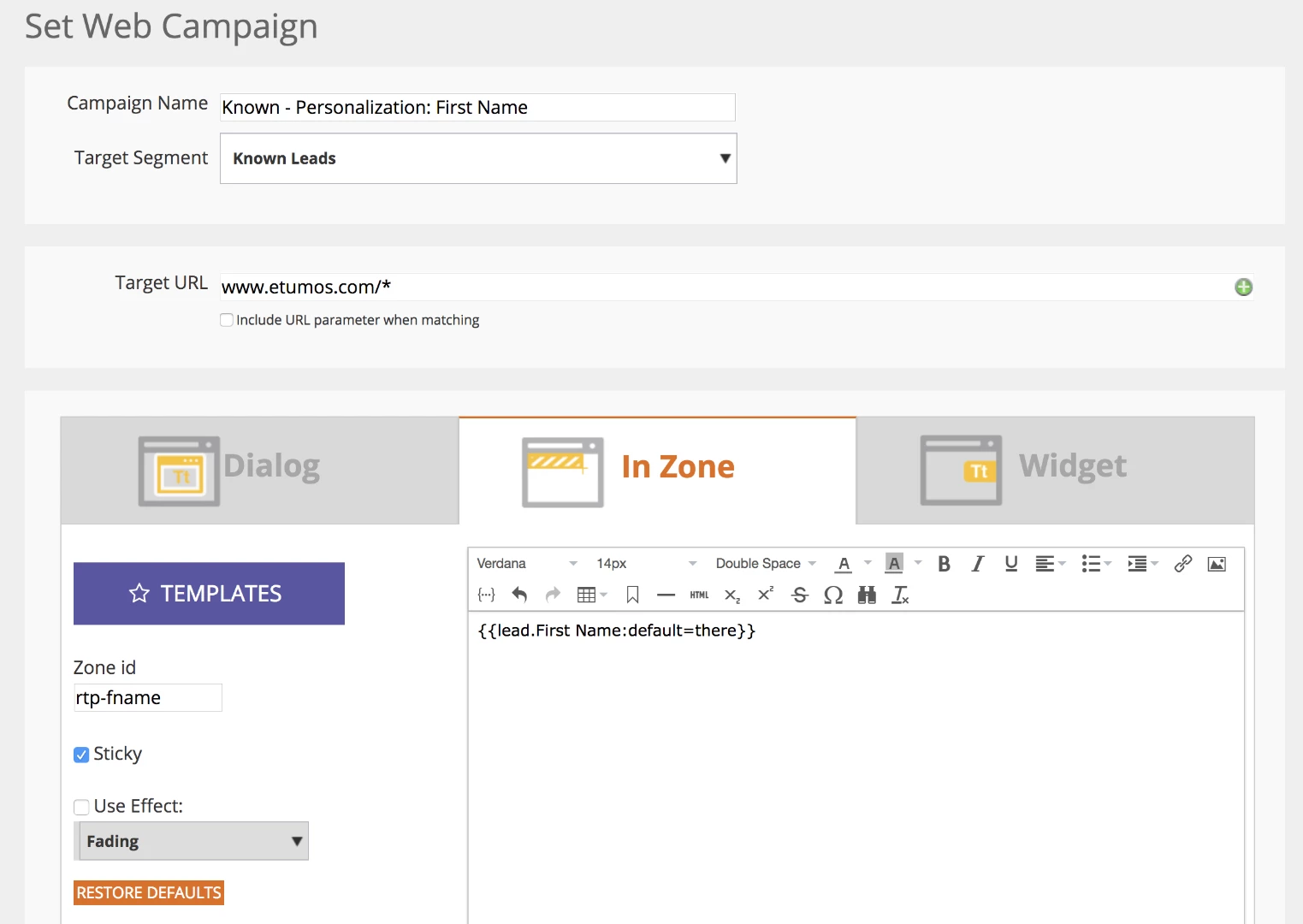The image size is (1303, 924).
Task: Click the text color A icon
Action: pos(844,564)
